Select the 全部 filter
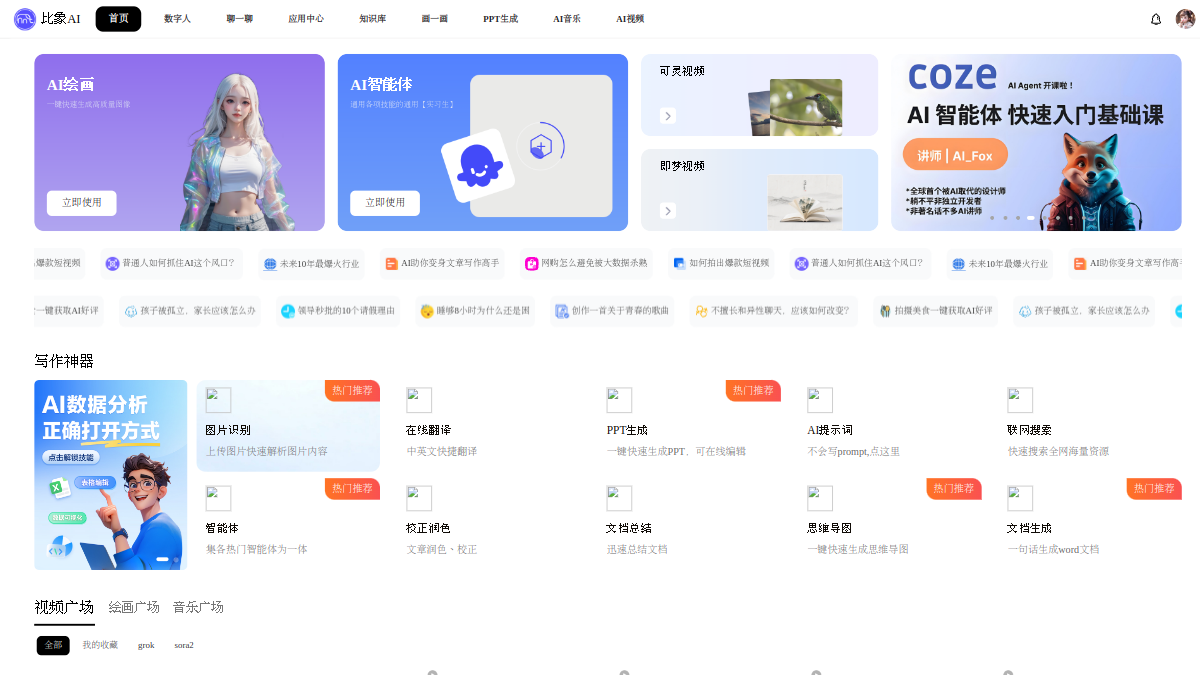 click(x=53, y=645)
